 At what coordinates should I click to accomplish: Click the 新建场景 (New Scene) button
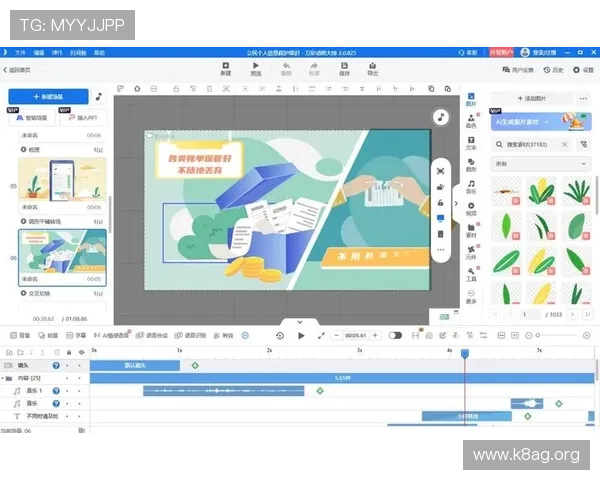(x=47, y=97)
